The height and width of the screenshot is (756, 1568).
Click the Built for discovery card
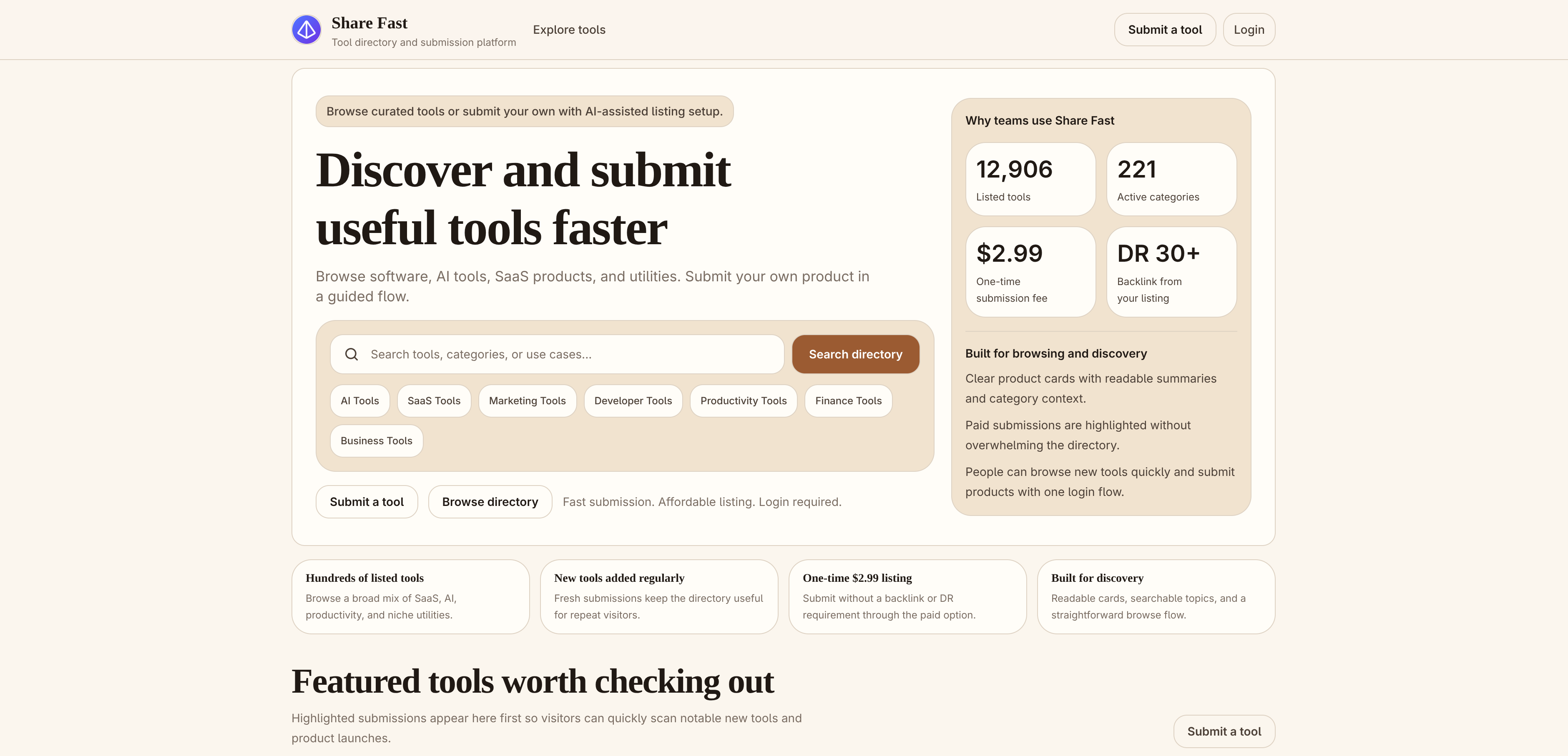point(1156,597)
